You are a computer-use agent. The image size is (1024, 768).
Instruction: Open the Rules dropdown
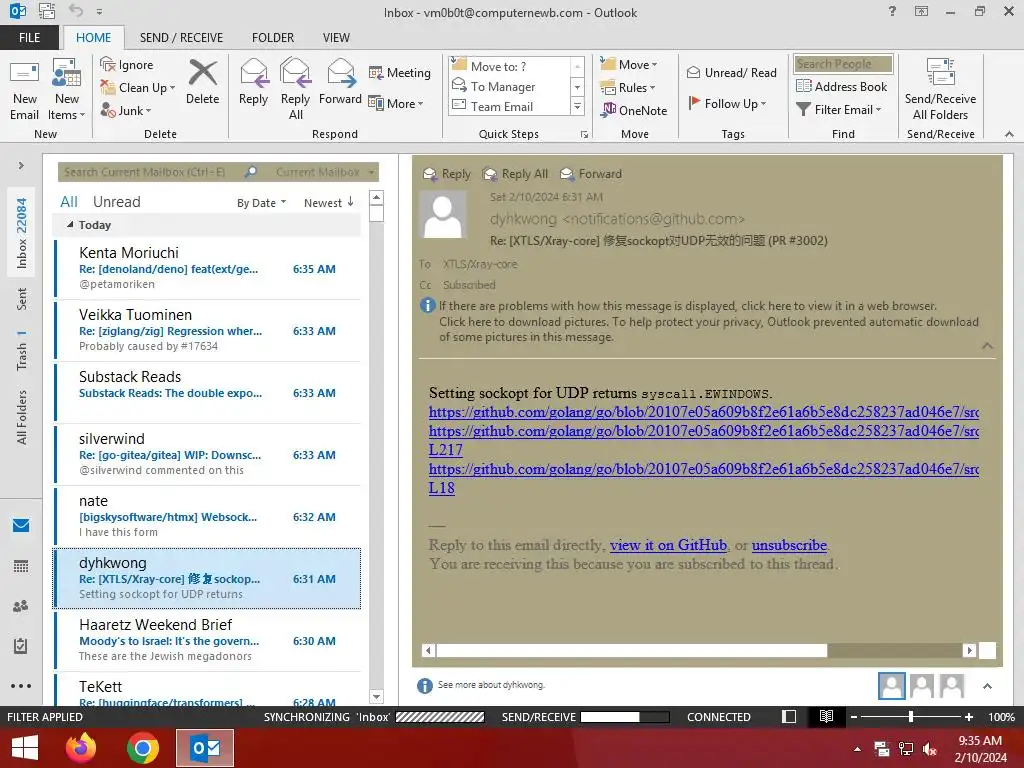(628, 87)
